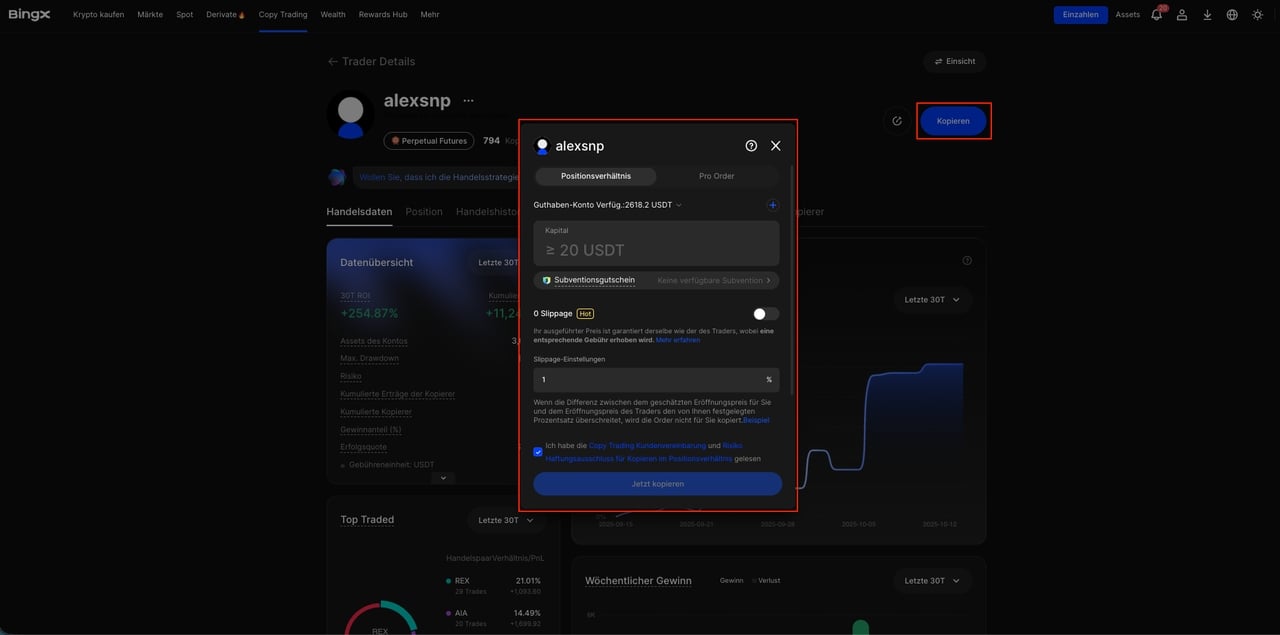The height and width of the screenshot is (635, 1280).
Task: Click the blue plus add funds icon
Action: tap(772, 205)
